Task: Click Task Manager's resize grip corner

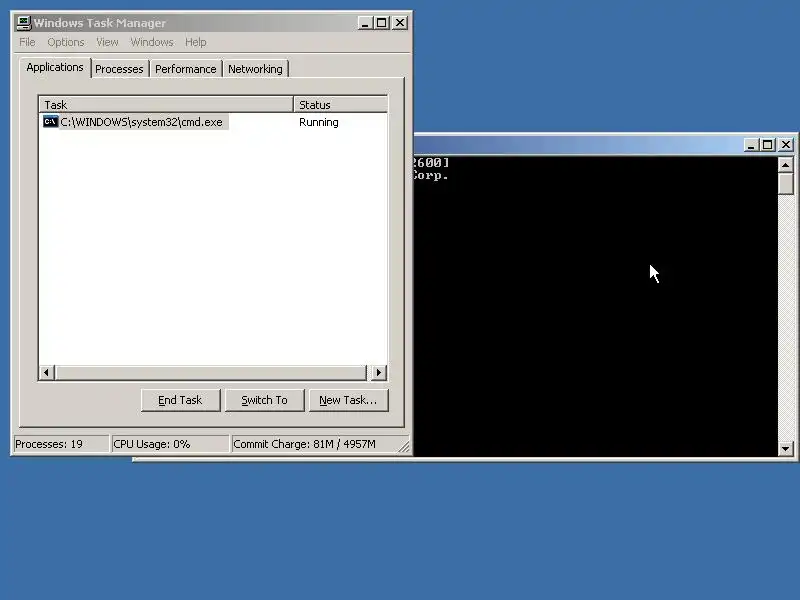Action: pos(404,446)
